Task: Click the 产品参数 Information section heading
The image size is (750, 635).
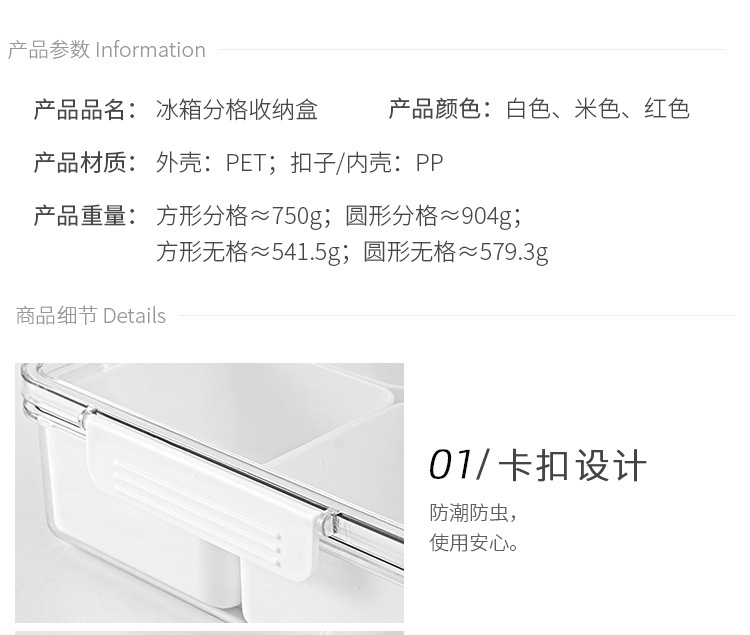Action: (x=107, y=50)
